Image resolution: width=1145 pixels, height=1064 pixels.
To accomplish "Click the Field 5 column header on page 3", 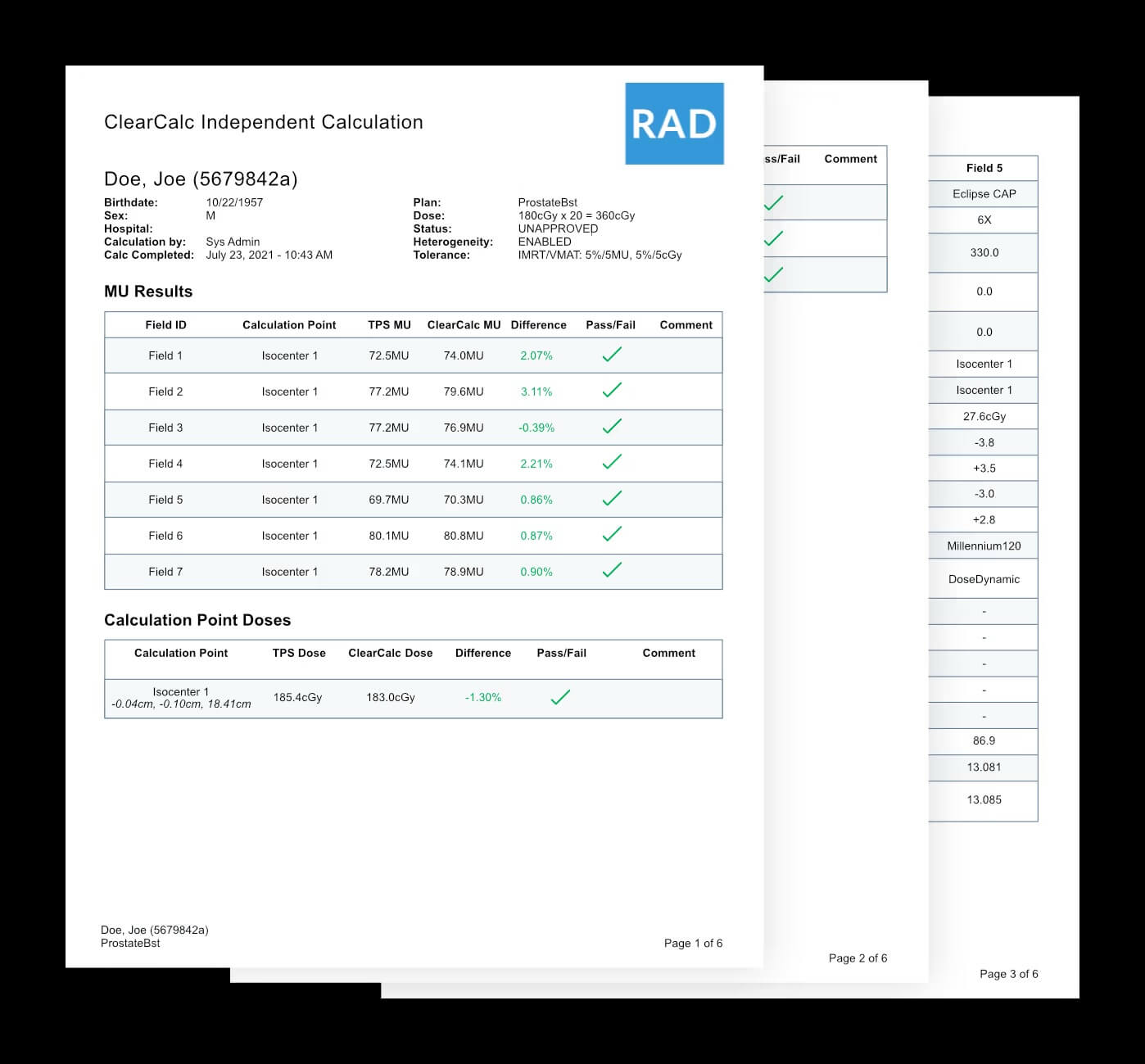I will pyautogui.click(x=984, y=168).
